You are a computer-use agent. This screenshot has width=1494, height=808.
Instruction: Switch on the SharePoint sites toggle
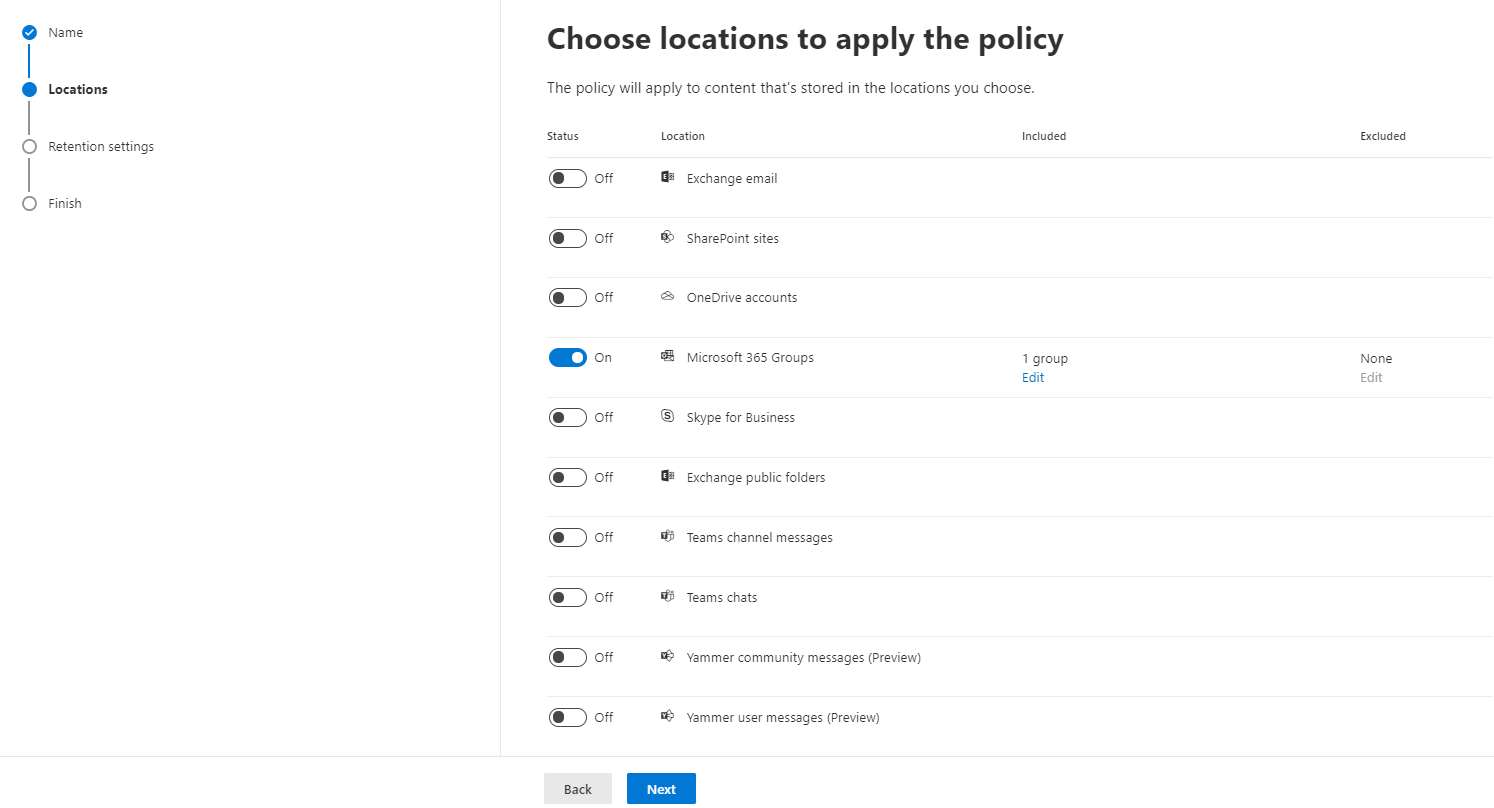tap(567, 238)
